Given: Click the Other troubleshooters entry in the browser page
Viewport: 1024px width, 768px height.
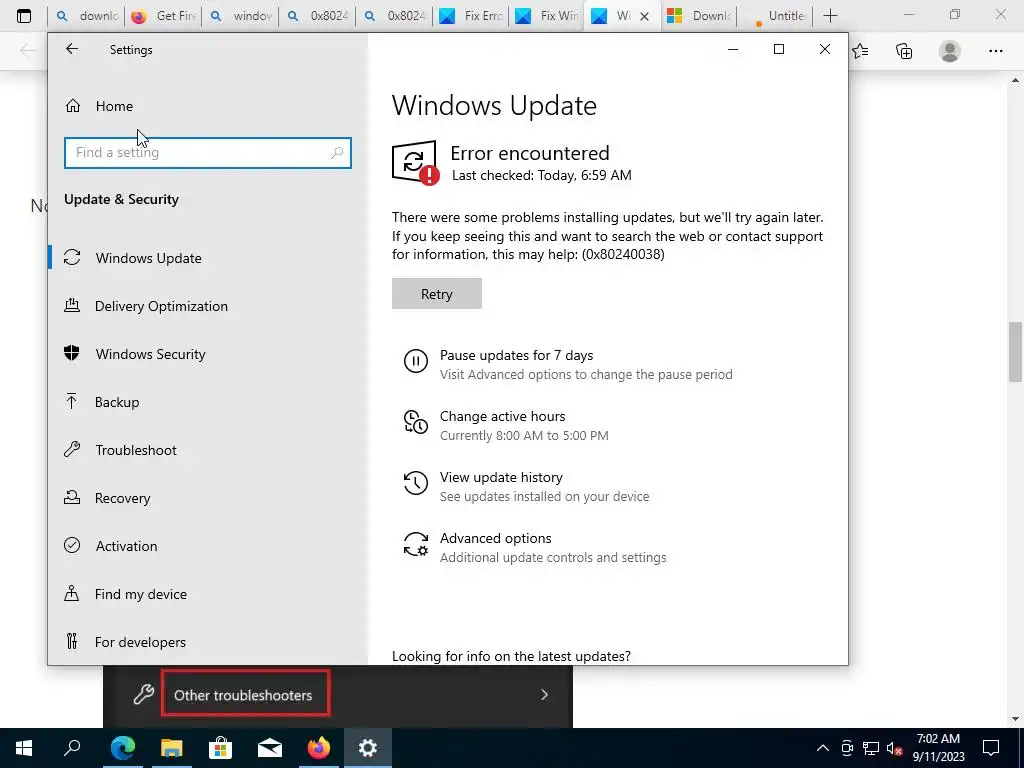Looking at the screenshot, I should click(x=243, y=696).
